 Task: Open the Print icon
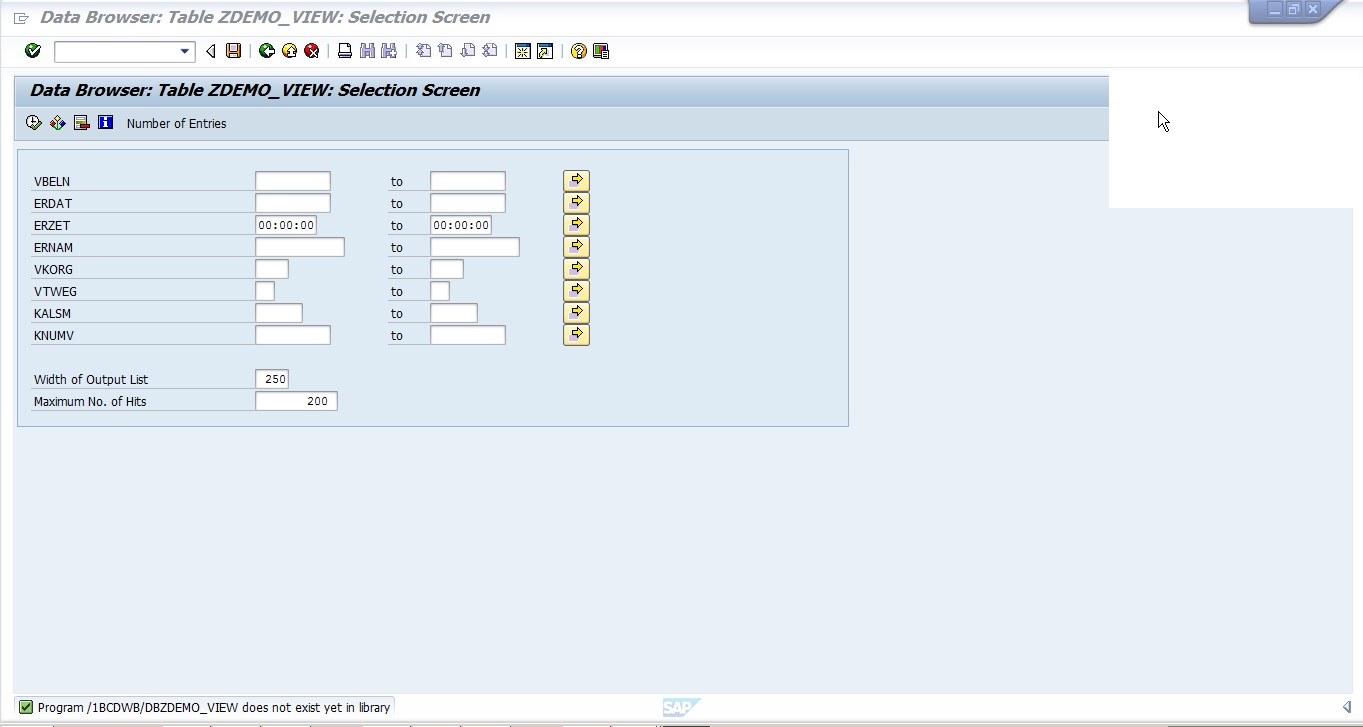[343, 51]
